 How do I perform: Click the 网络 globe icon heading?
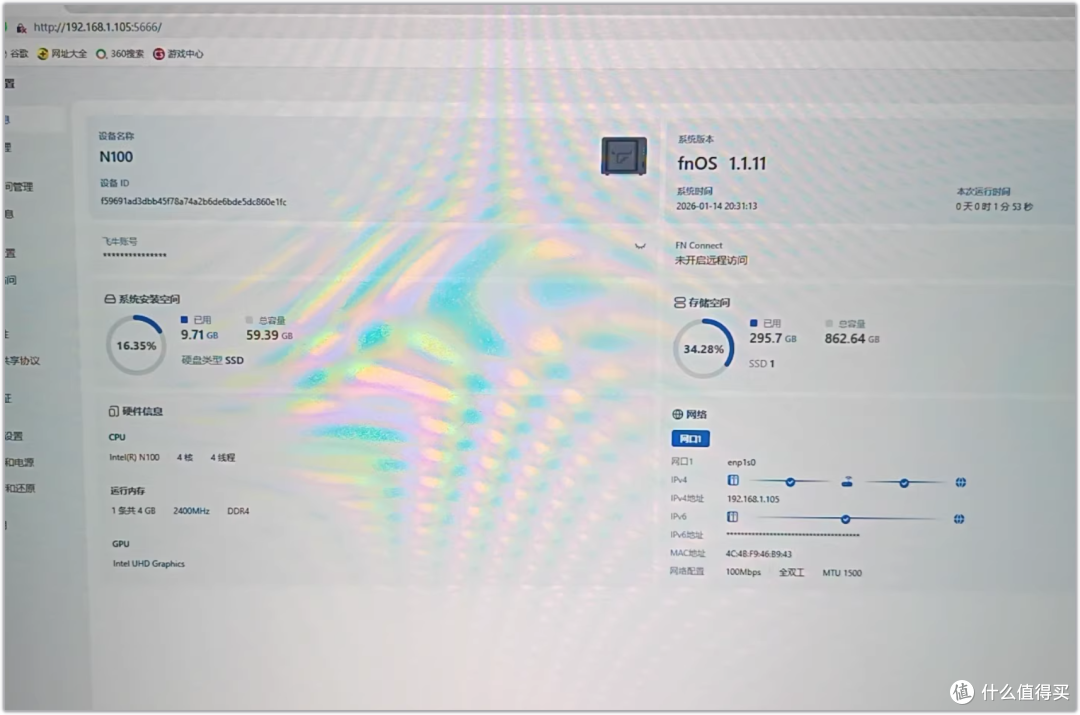[x=677, y=414]
